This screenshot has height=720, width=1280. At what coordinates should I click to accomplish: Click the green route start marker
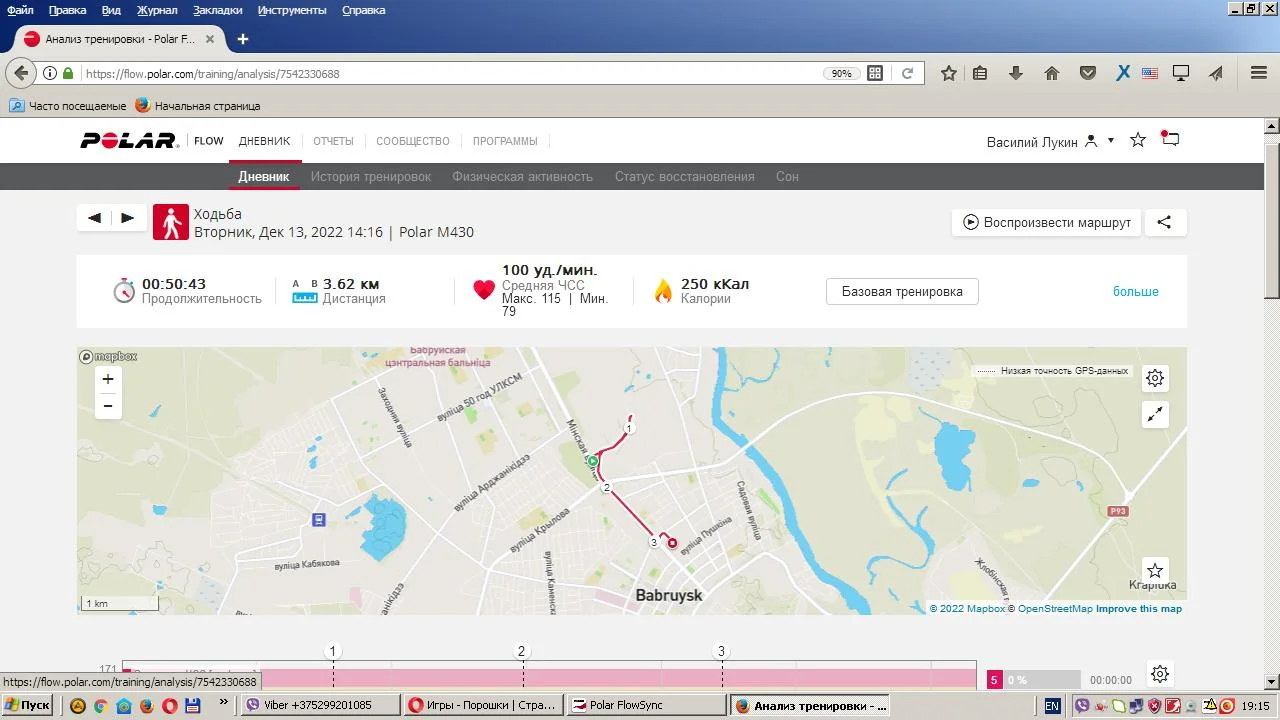pos(593,461)
